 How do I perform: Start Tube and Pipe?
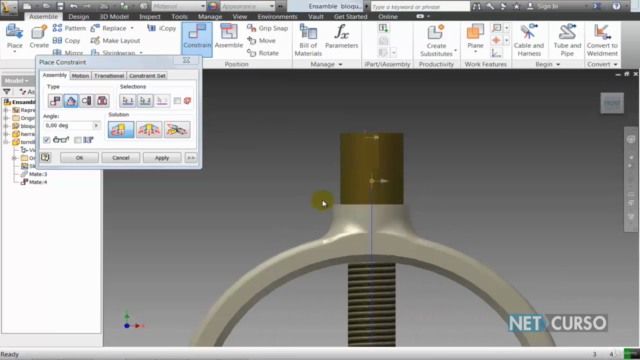(567, 40)
